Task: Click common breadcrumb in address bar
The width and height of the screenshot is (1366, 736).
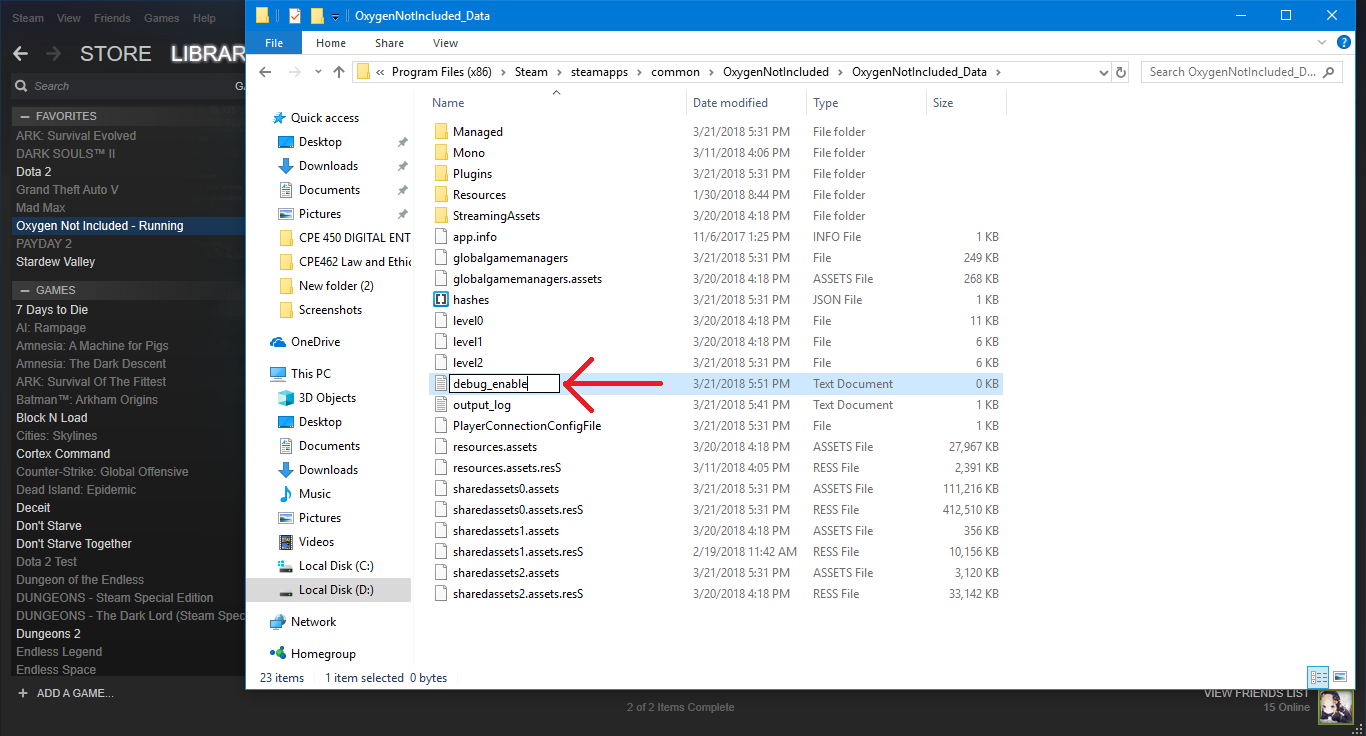Action: (675, 72)
